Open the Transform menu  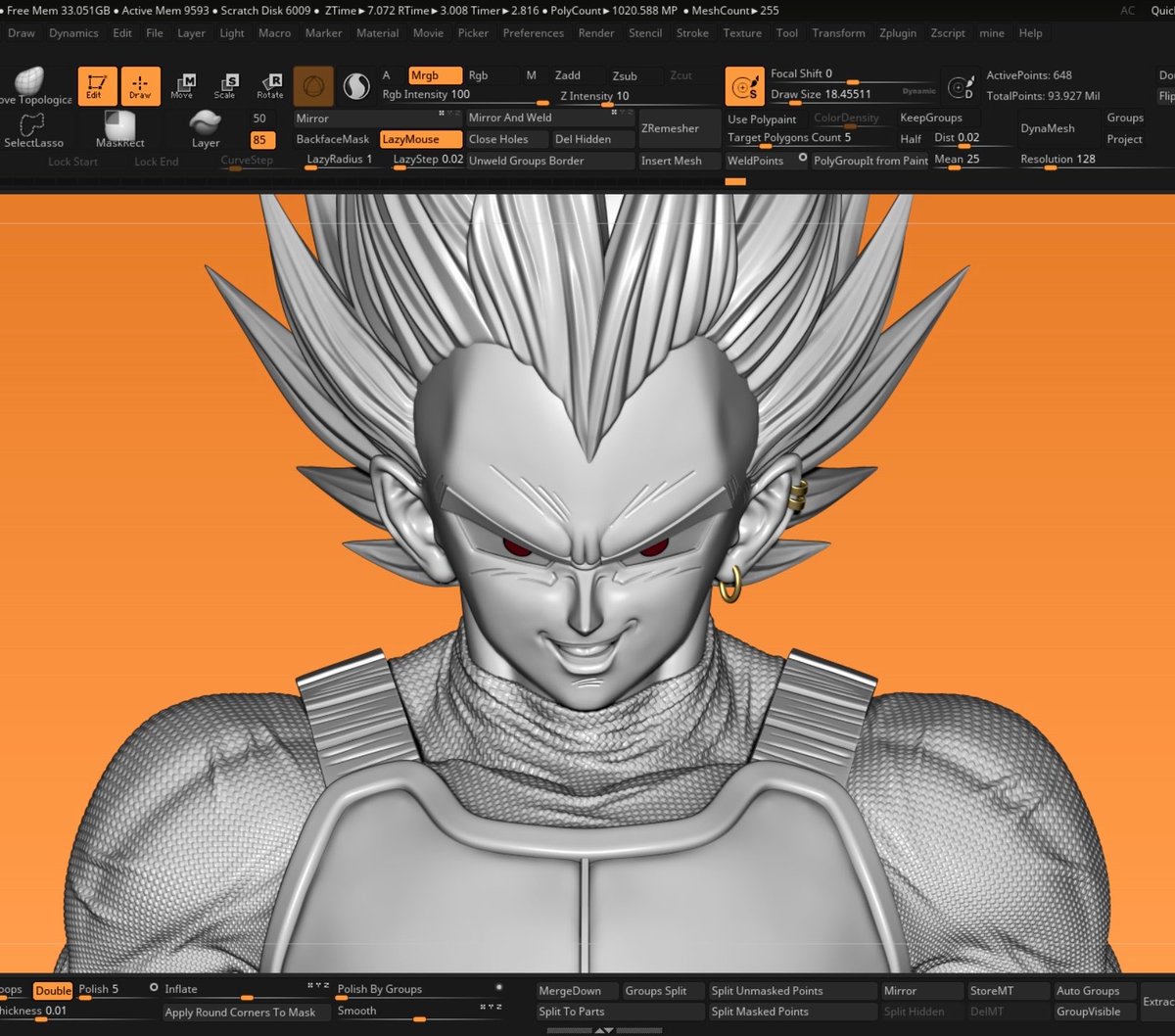pos(839,33)
